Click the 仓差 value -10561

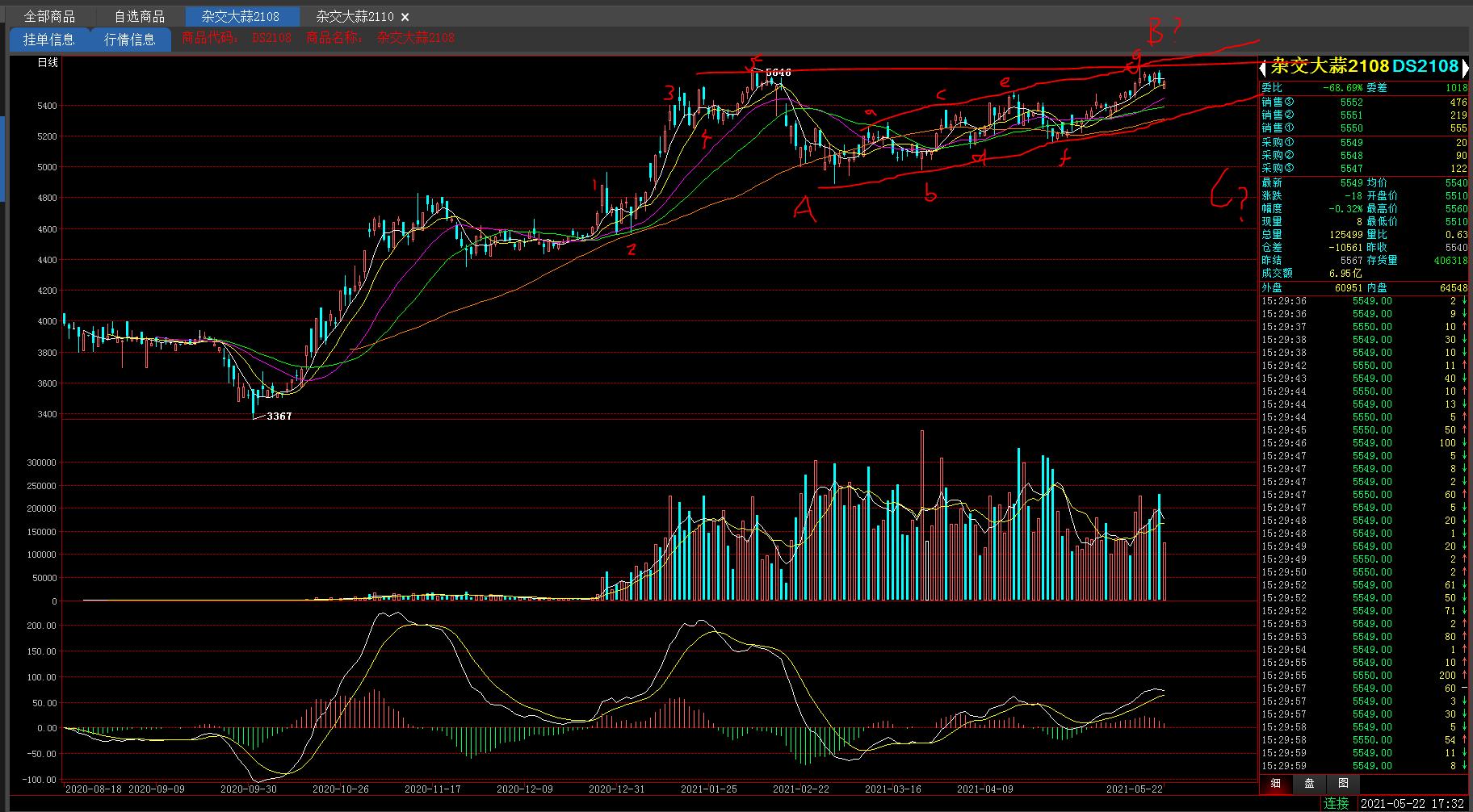coord(1346,248)
